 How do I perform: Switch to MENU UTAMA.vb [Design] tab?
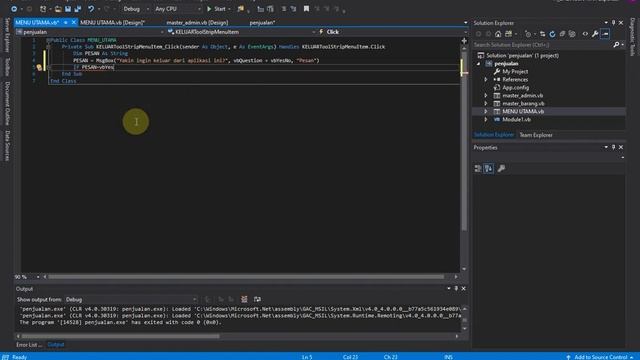tap(112, 22)
